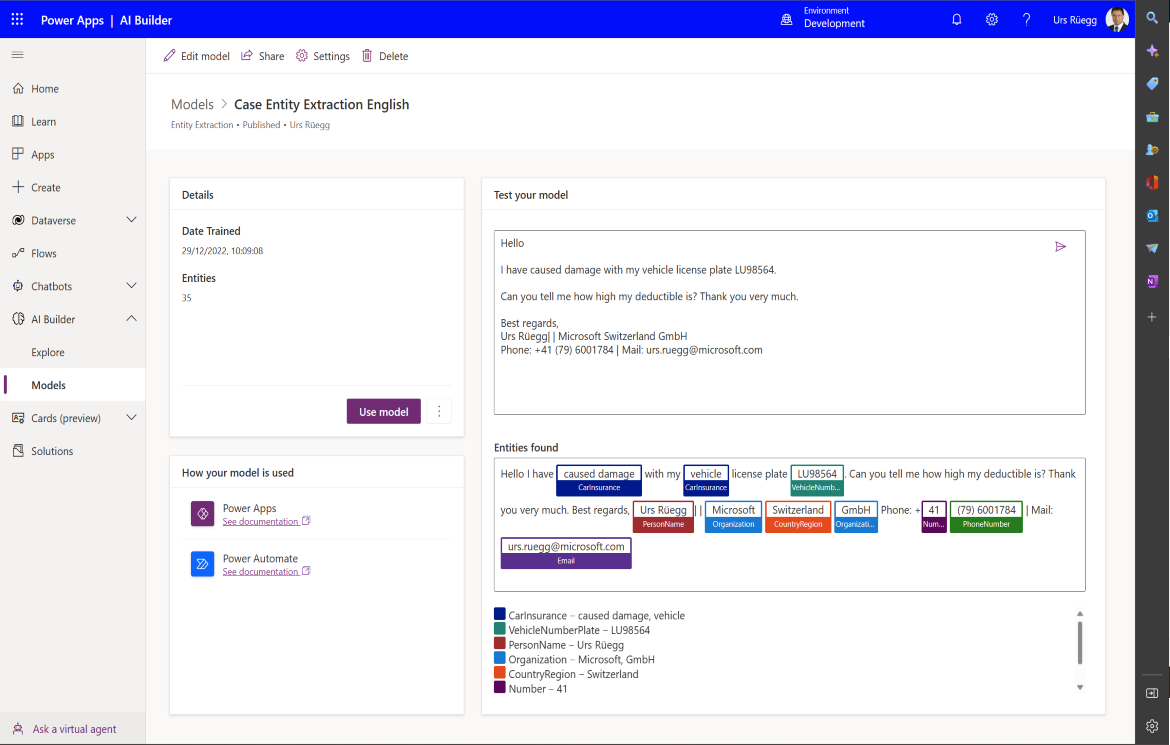Select the 'caused damage' entity tag
1170x745 pixels.
click(599, 480)
